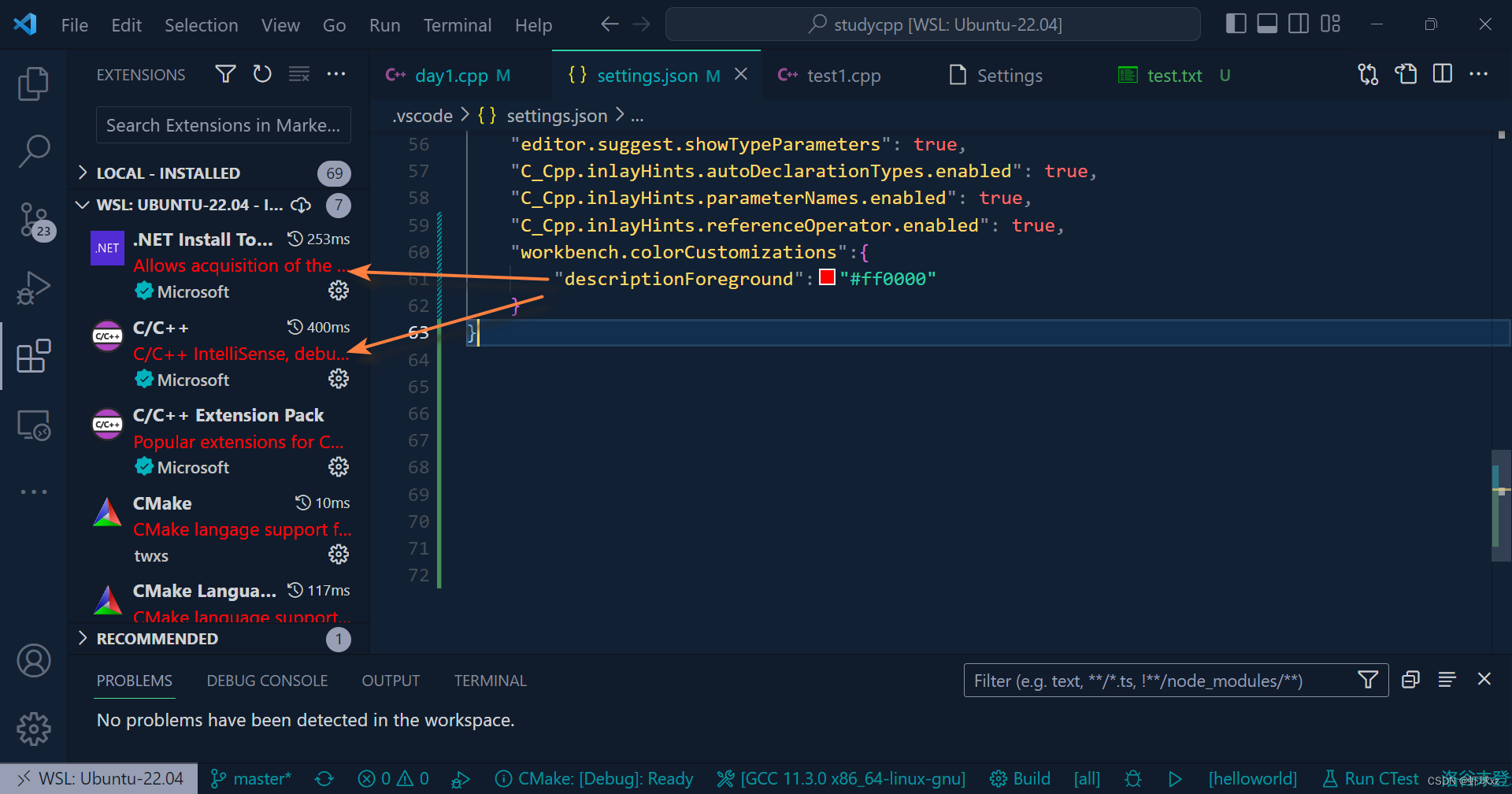Click command center studycpp search box
The width and height of the screenshot is (1512, 794).
coord(933,24)
